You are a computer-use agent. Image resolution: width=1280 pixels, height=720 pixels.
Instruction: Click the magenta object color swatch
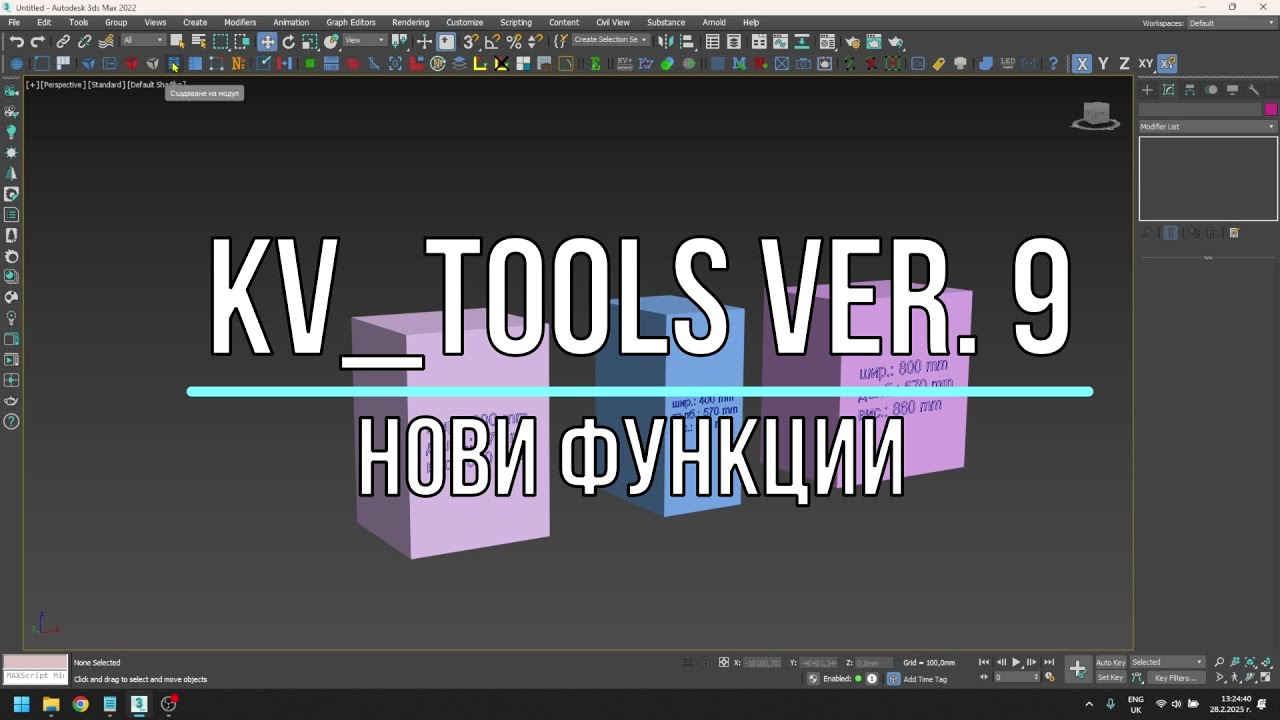[1271, 109]
